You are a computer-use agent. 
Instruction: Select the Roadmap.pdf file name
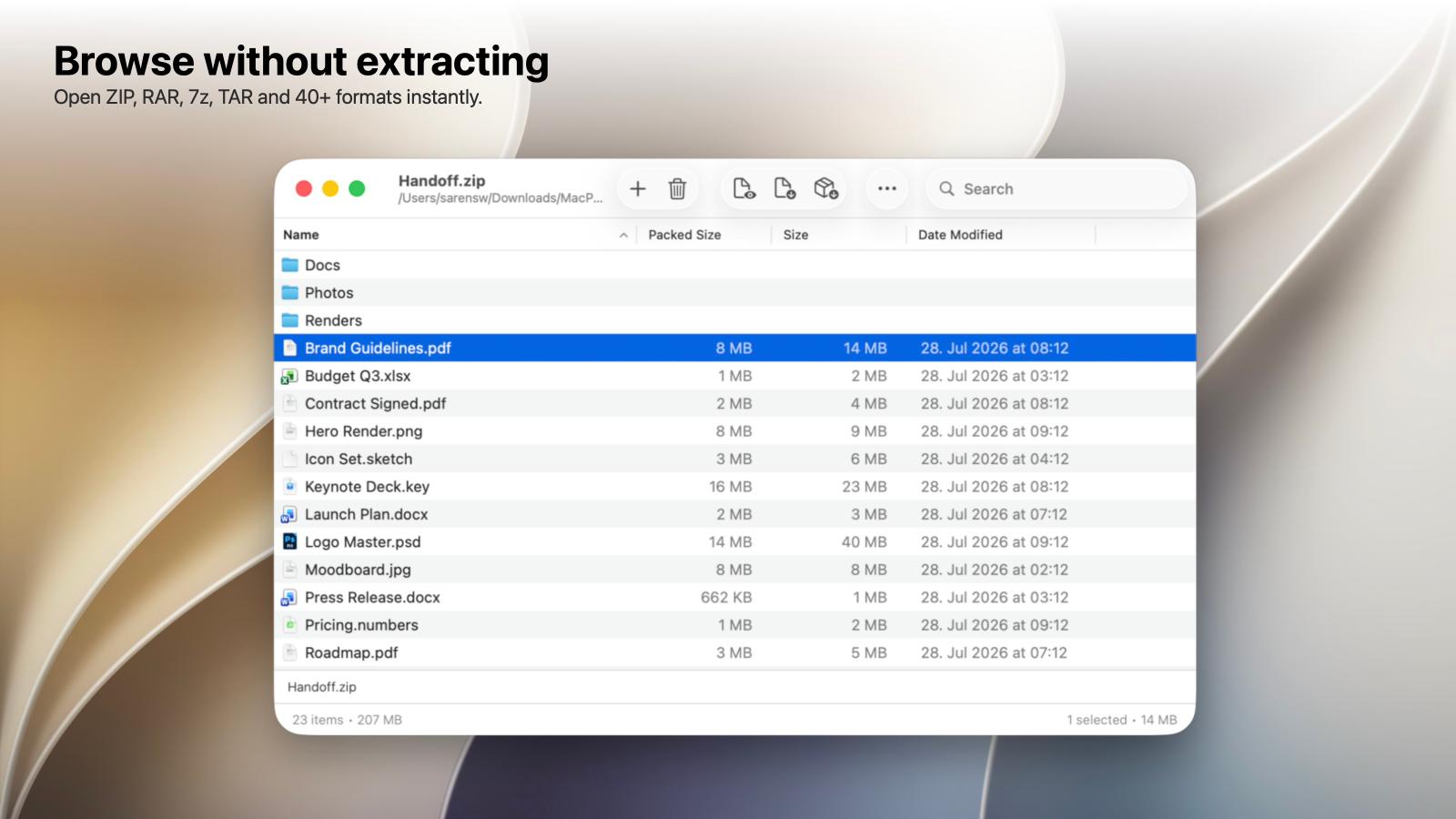click(351, 652)
